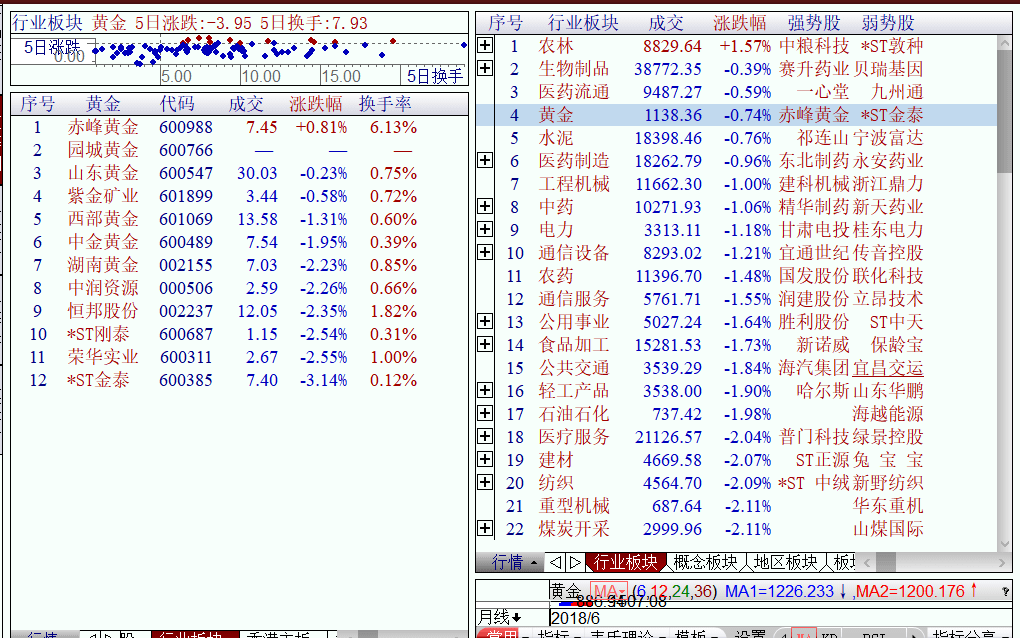Expand the 纺织 sector row
The height and width of the screenshot is (638, 1020).
coord(485,482)
